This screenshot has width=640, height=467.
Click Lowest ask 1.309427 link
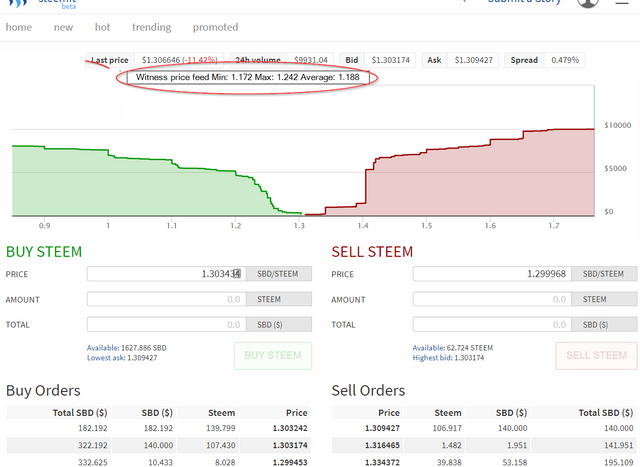pyautogui.click(x=122, y=358)
